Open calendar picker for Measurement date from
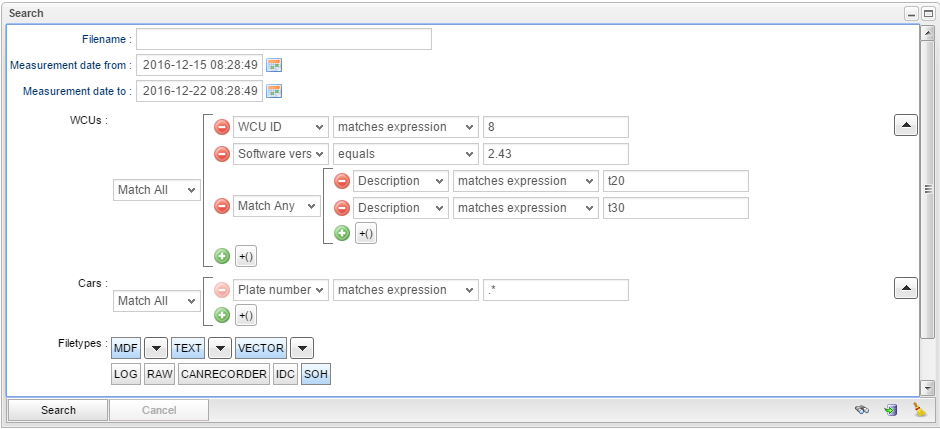The image size is (940, 429). [x=274, y=65]
